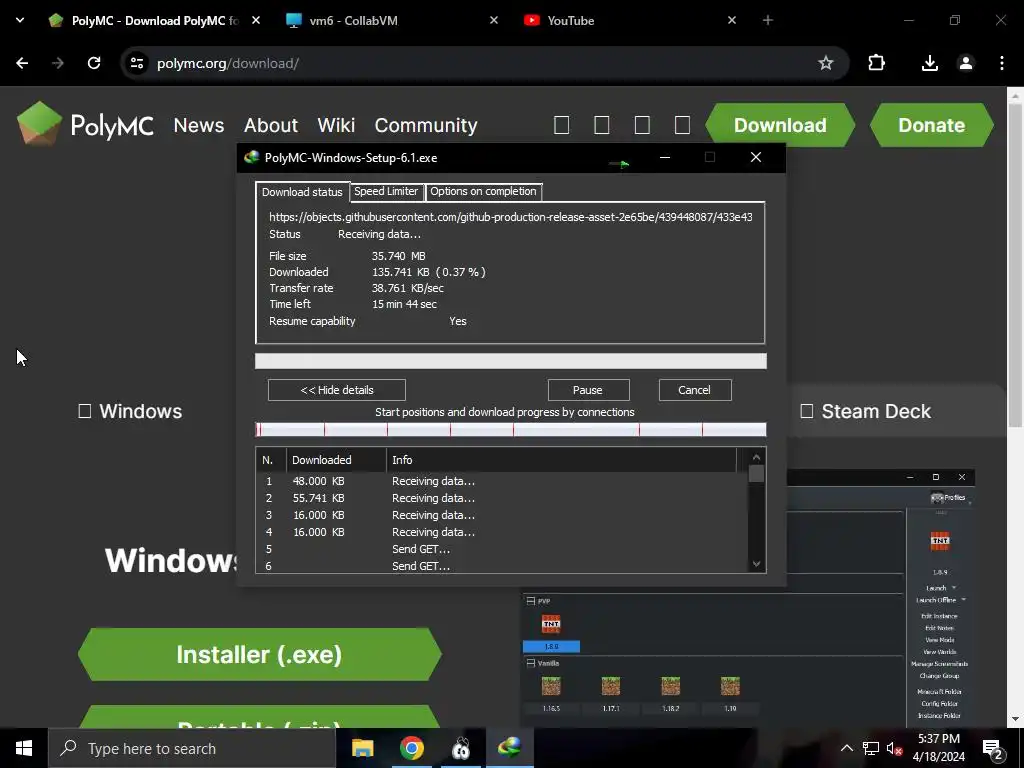Screen dimensions: 1024x768
Task: Click the Info column header
Action: [x=562, y=460]
